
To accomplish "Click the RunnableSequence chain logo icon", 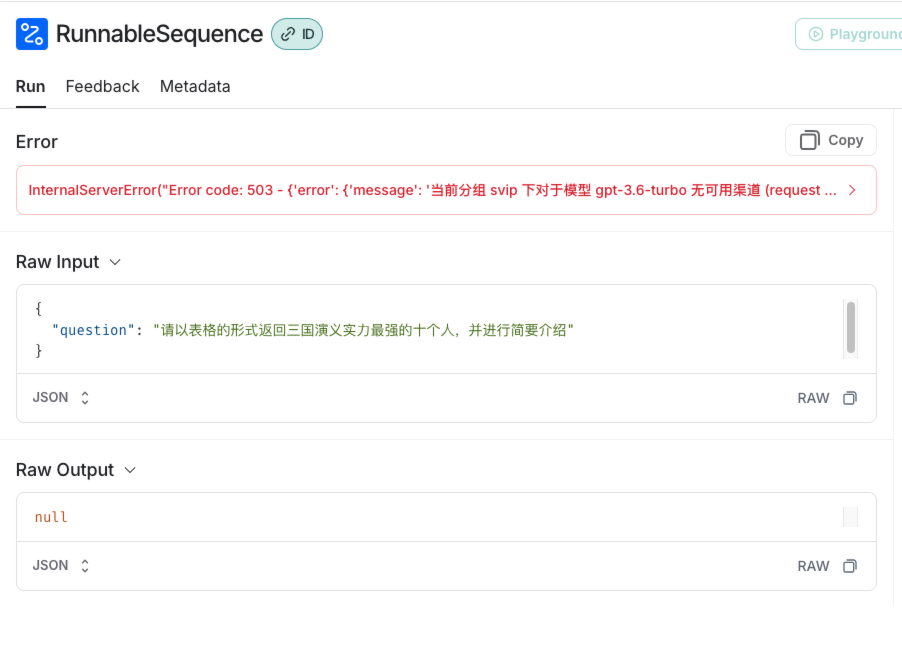I will [32, 34].
